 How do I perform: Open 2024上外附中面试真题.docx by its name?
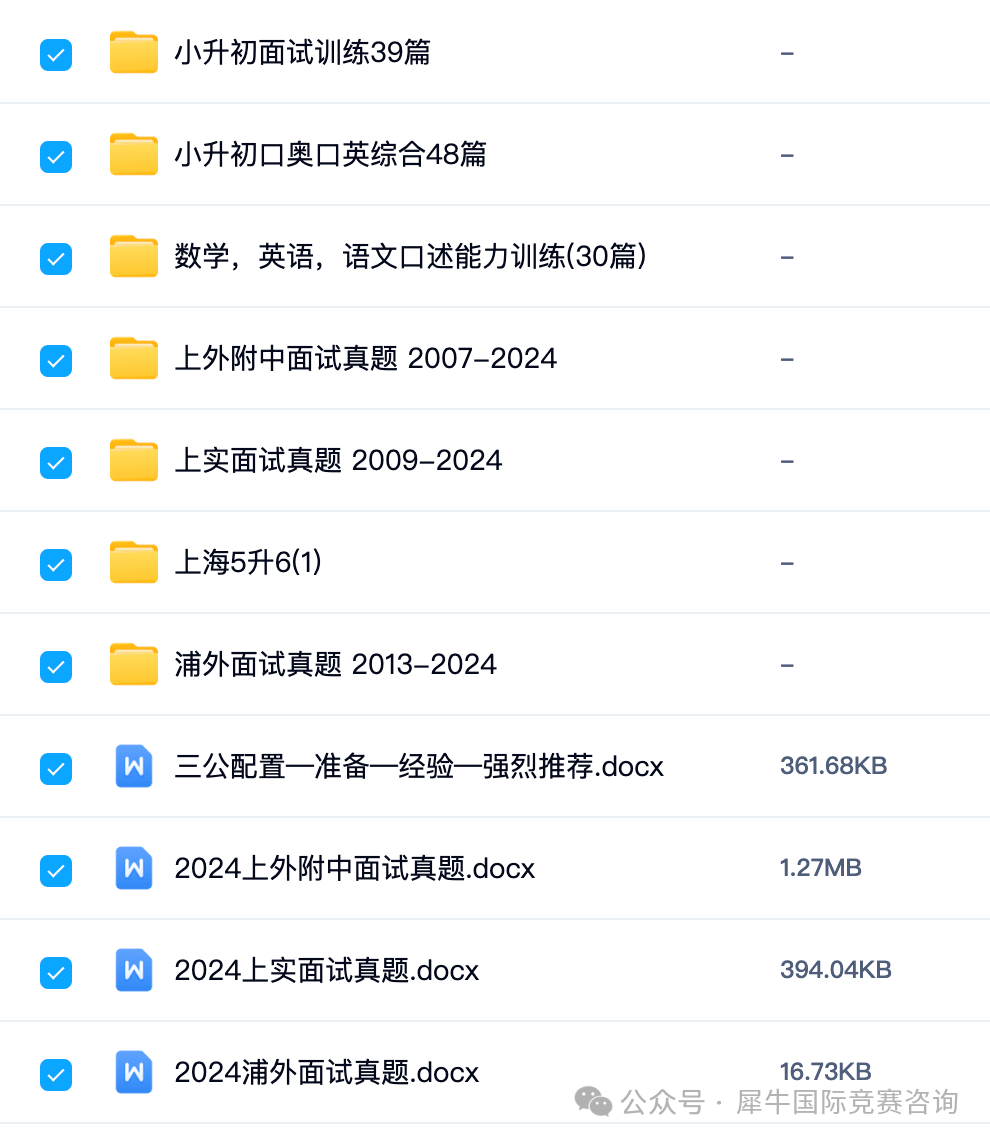point(355,868)
